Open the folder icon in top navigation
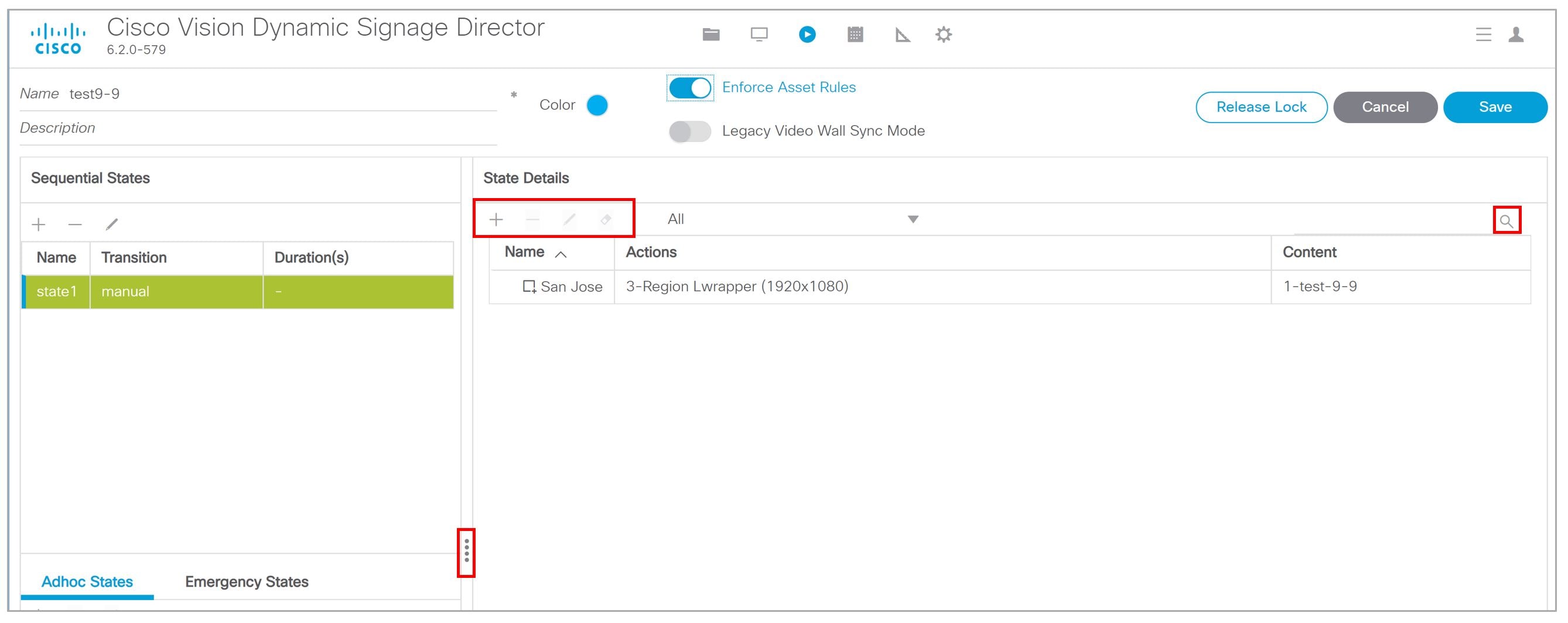 711,35
